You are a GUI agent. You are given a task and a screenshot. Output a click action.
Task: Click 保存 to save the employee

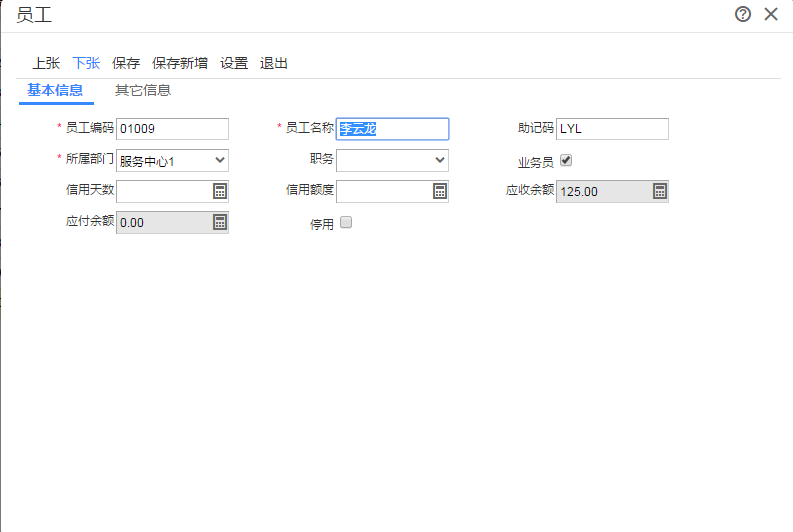[126, 63]
